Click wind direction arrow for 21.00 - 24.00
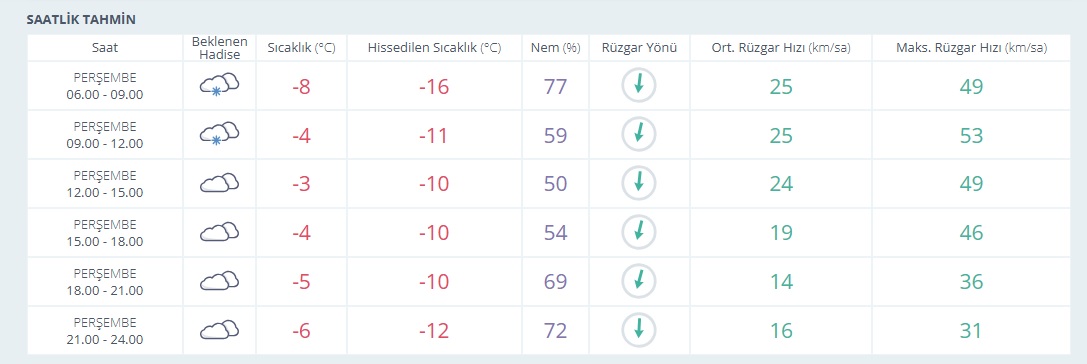Screen dimensions: 1087x364 (x=638, y=330)
